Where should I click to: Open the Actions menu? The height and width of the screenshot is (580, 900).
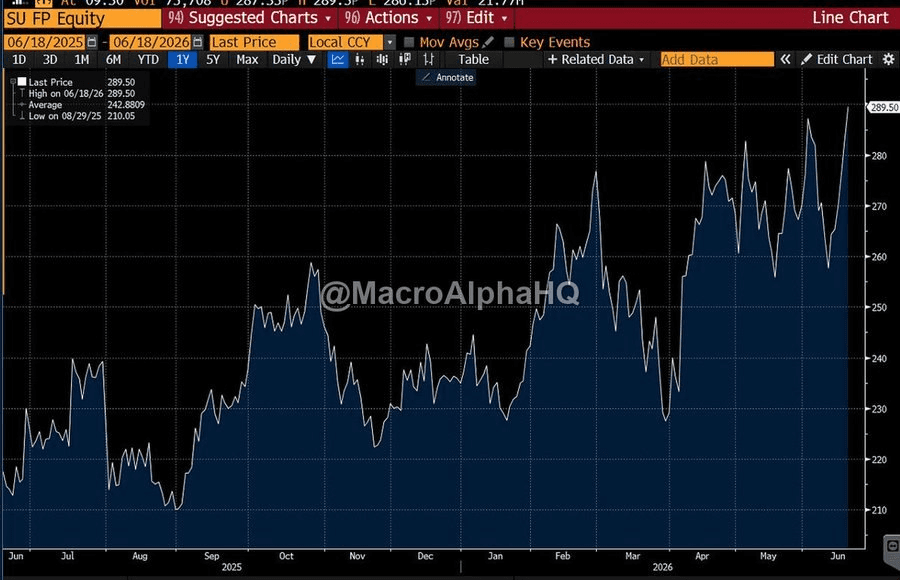(x=388, y=18)
